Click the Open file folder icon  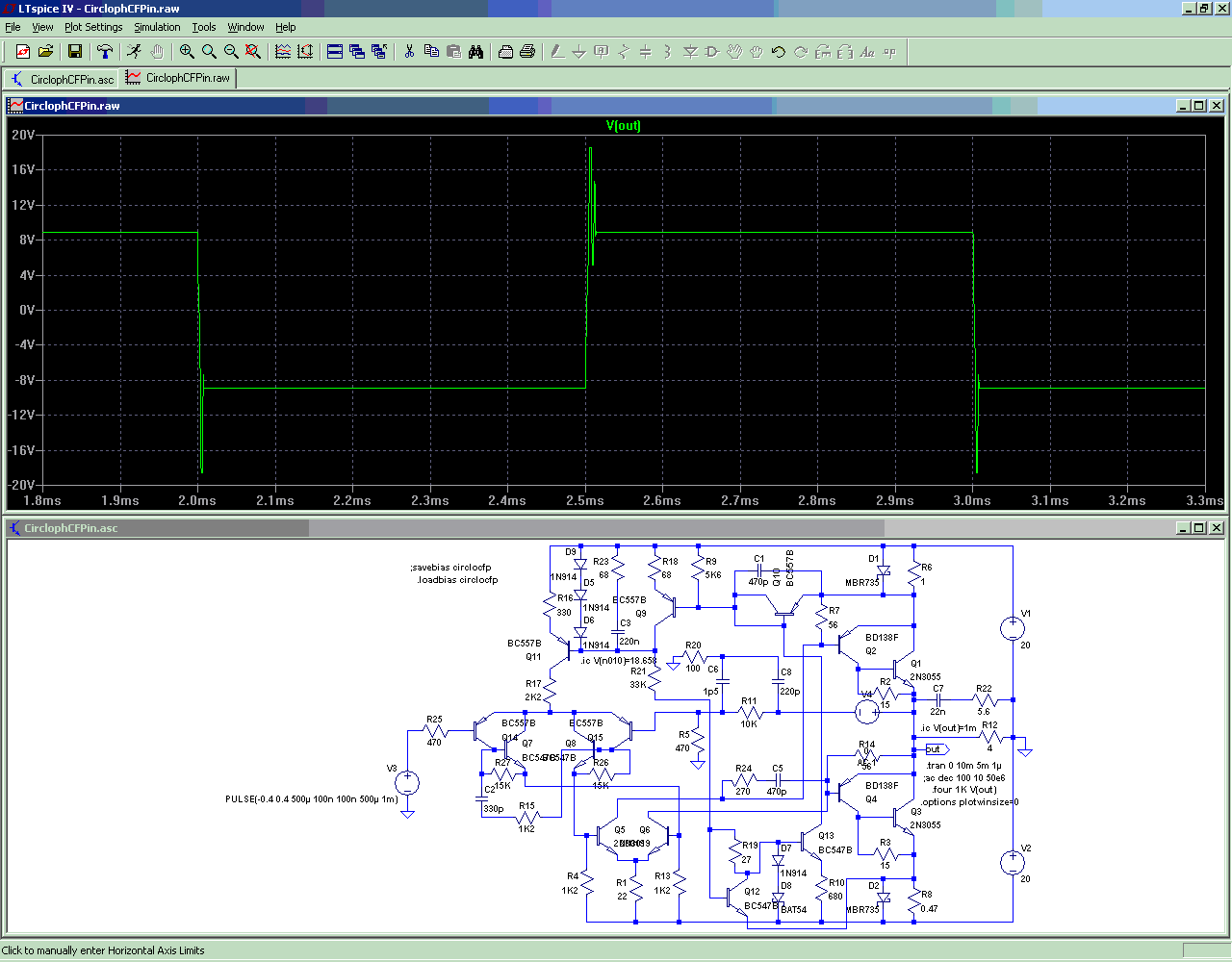45,52
